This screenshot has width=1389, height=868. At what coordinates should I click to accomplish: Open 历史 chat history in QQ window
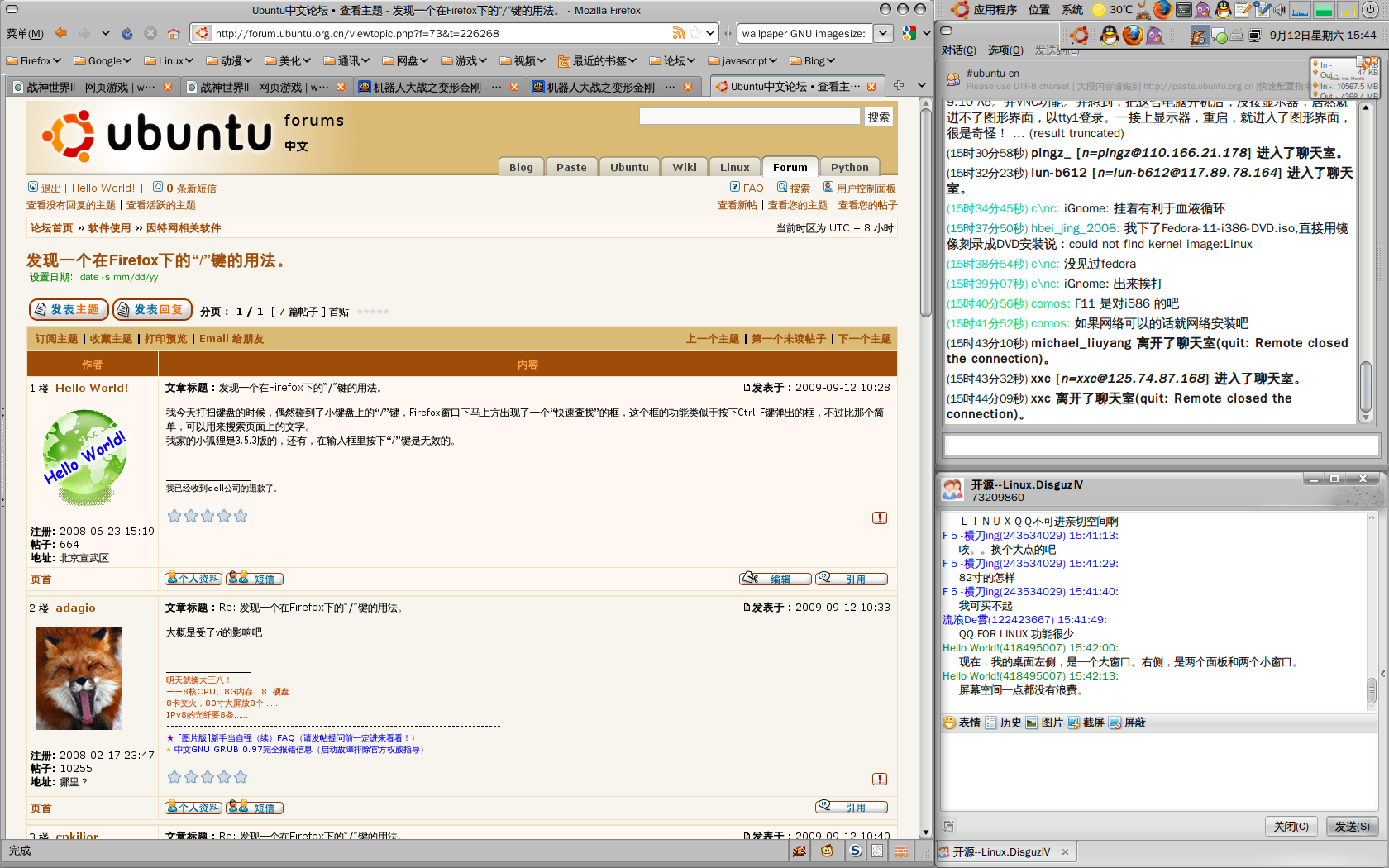[x=1003, y=723]
